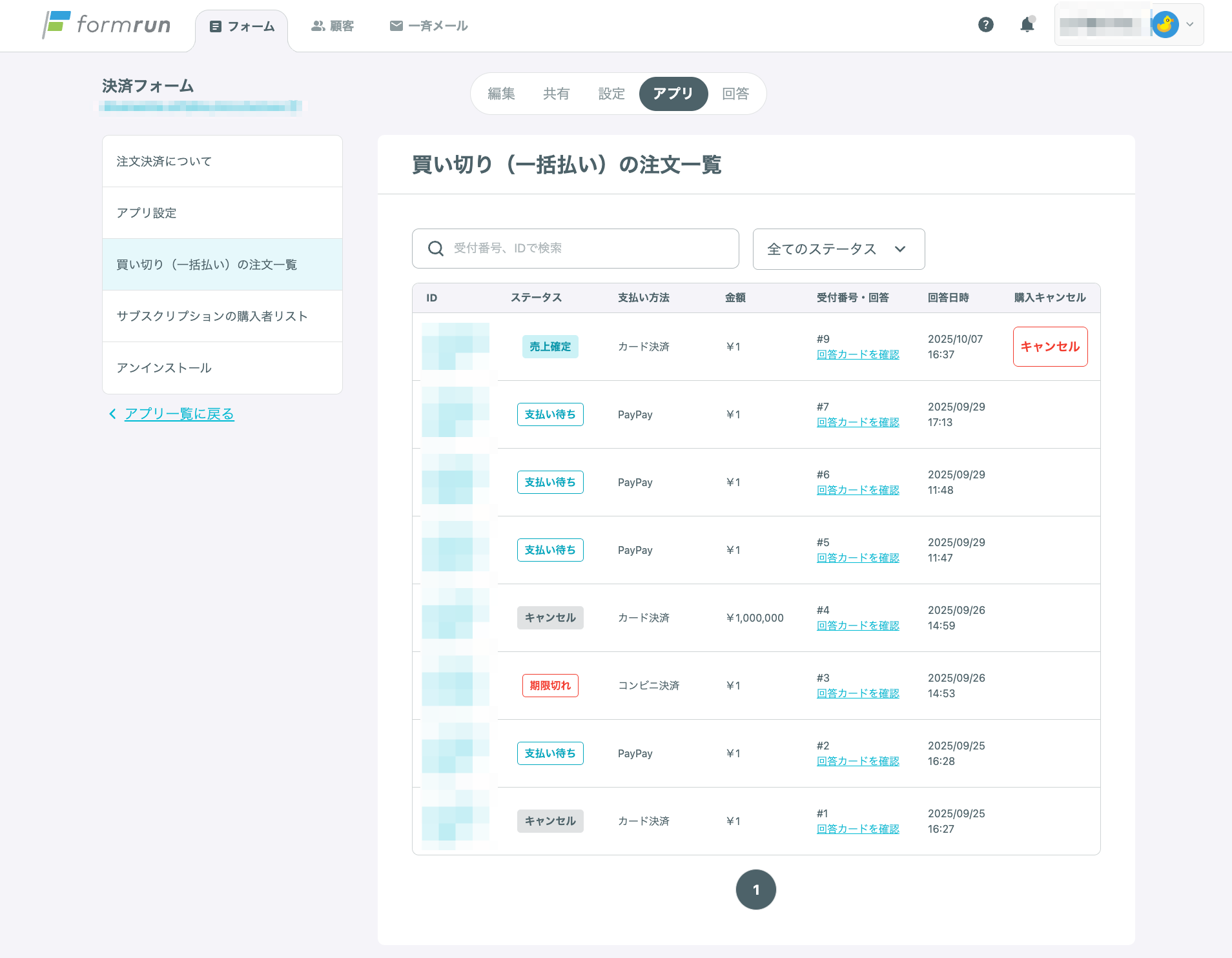The image size is (1232, 958).
Task: Open the 全てのステータス filter dropdown
Action: 838,249
